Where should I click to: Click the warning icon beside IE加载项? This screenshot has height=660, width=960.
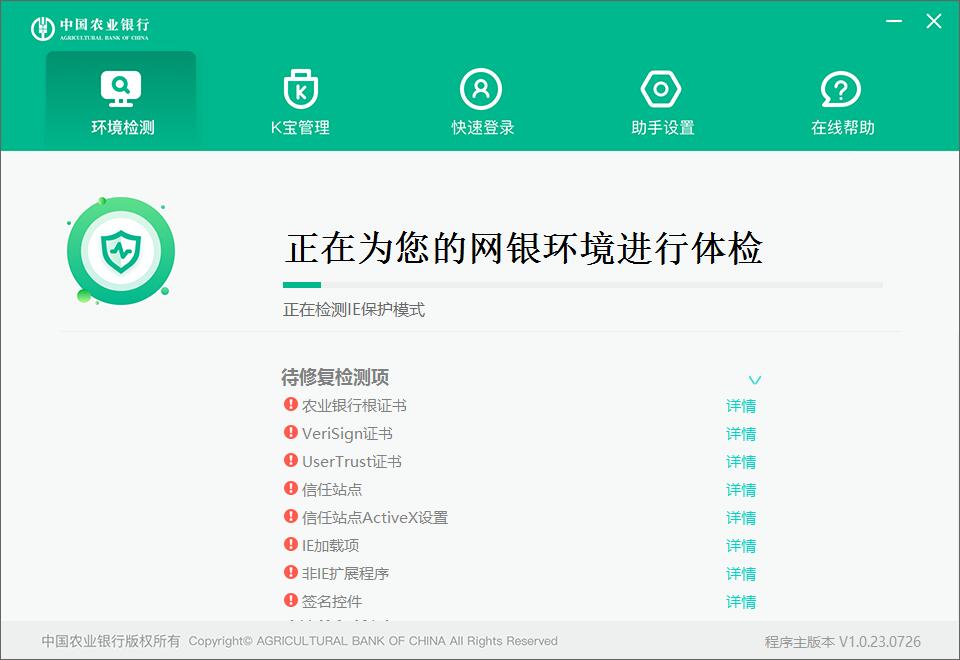tap(291, 544)
